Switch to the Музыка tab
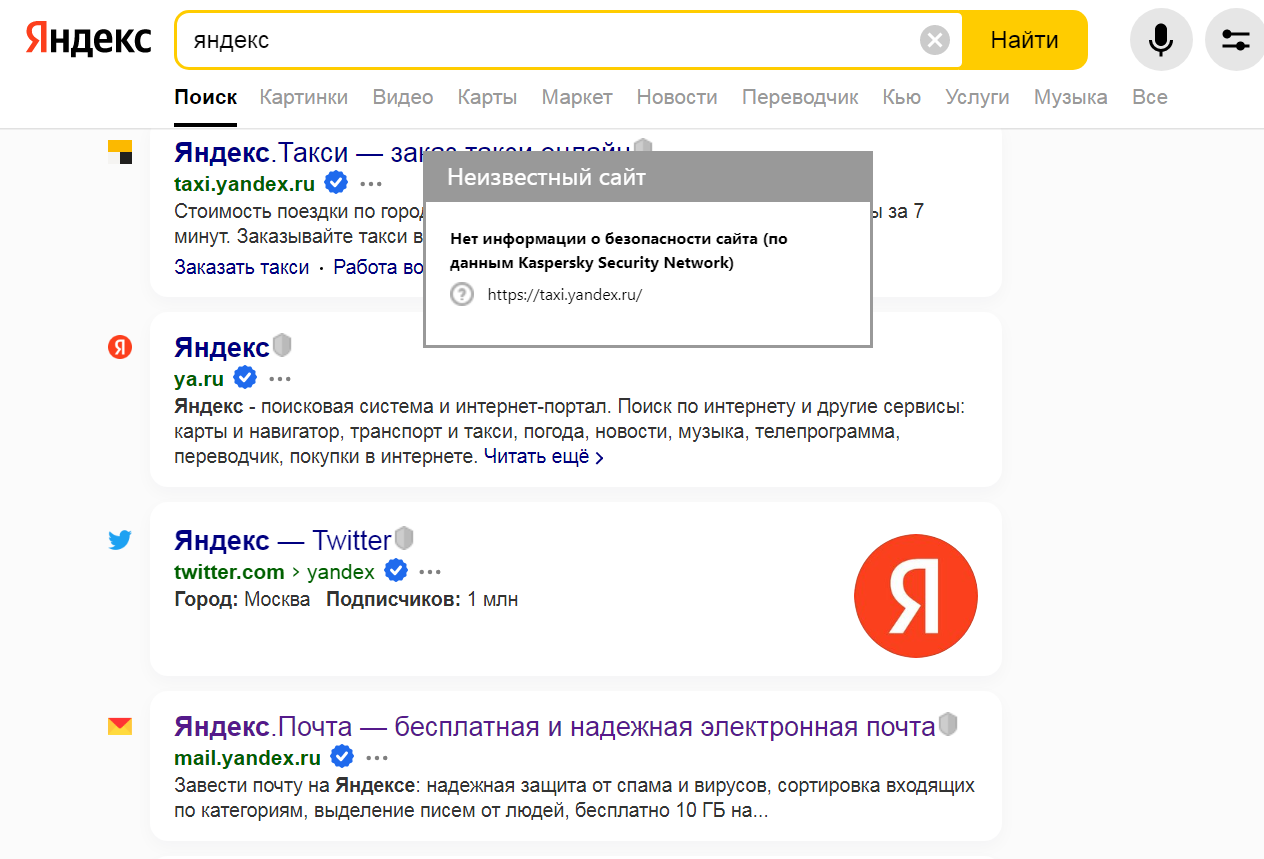 [1071, 97]
